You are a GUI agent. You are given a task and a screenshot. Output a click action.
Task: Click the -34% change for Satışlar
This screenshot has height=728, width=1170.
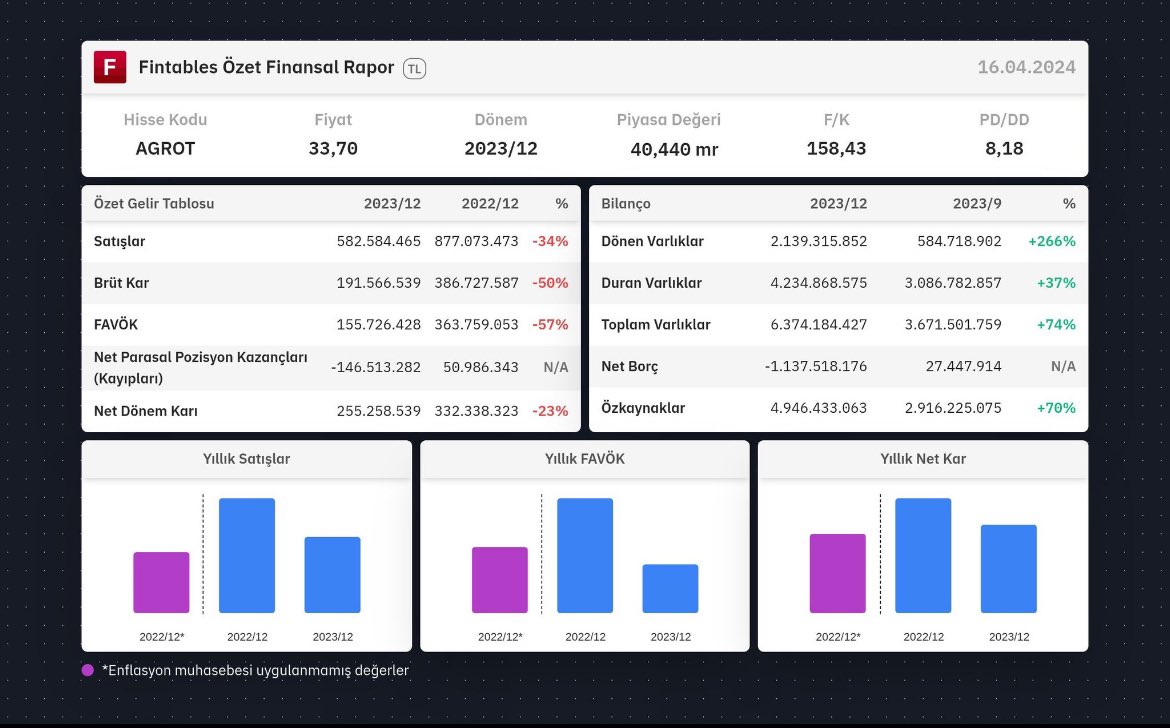550,241
